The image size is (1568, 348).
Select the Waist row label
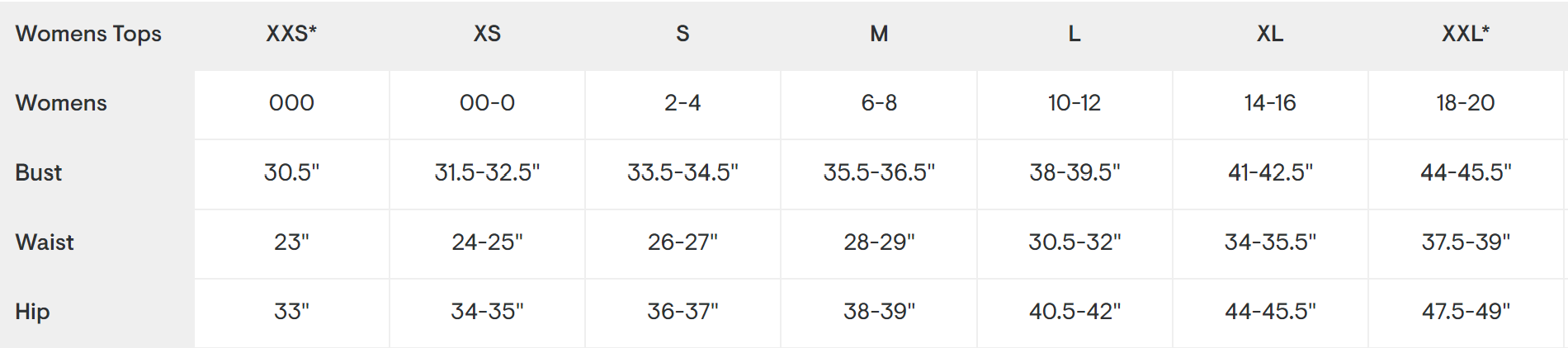pyautogui.click(x=45, y=242)
